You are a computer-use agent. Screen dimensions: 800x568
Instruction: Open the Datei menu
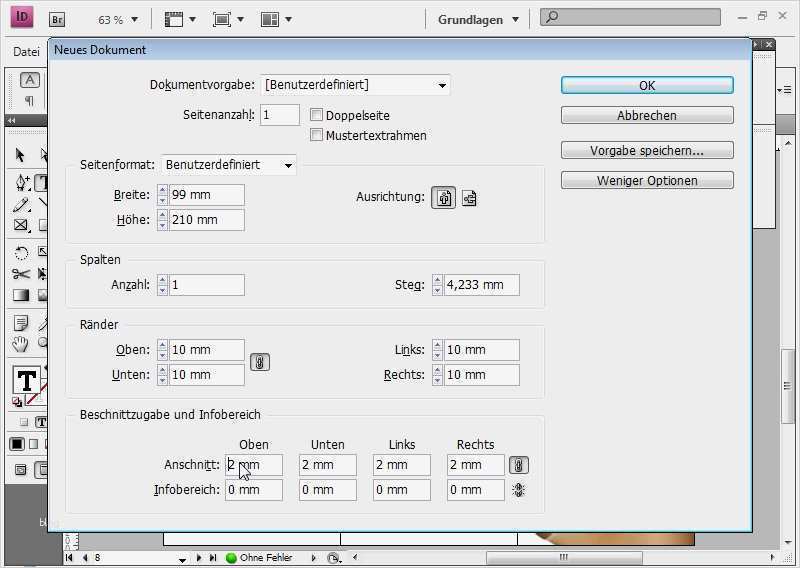point(27,52)
